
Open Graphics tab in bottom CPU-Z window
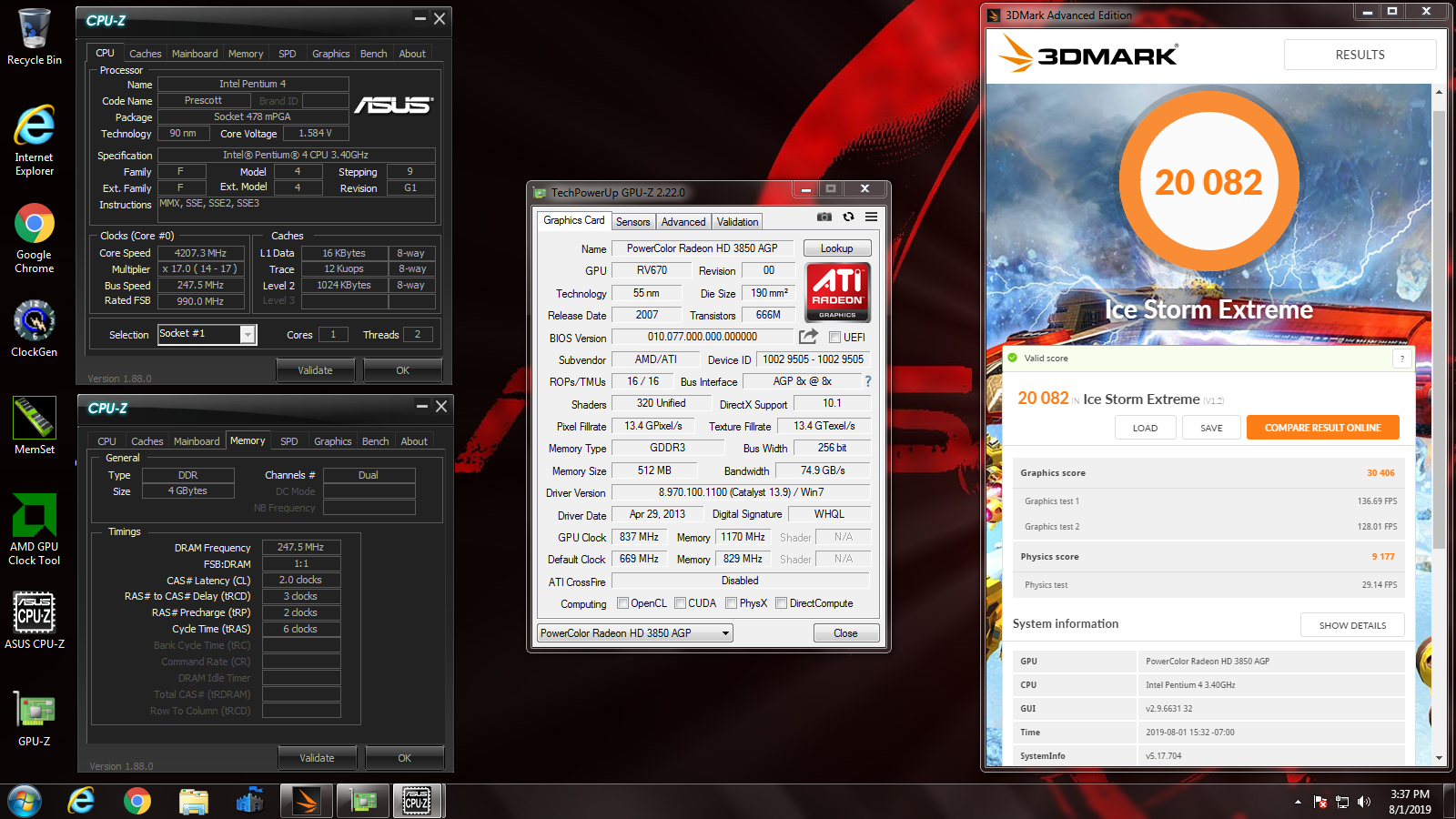(x=332, y=441)
